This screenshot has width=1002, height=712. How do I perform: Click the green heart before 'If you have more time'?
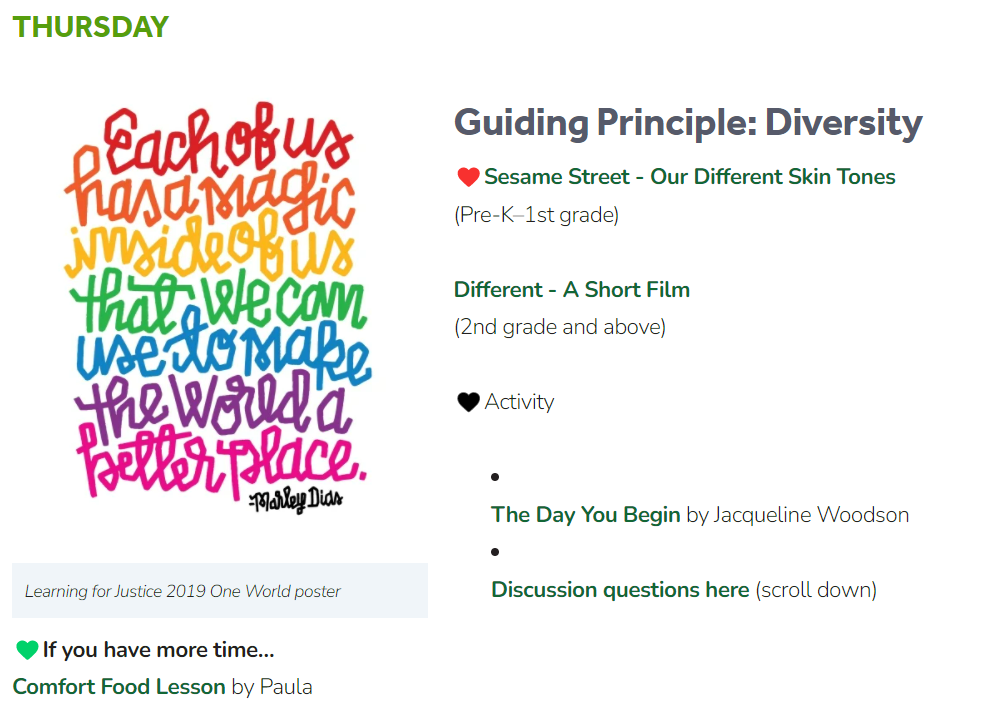[27, 650]
